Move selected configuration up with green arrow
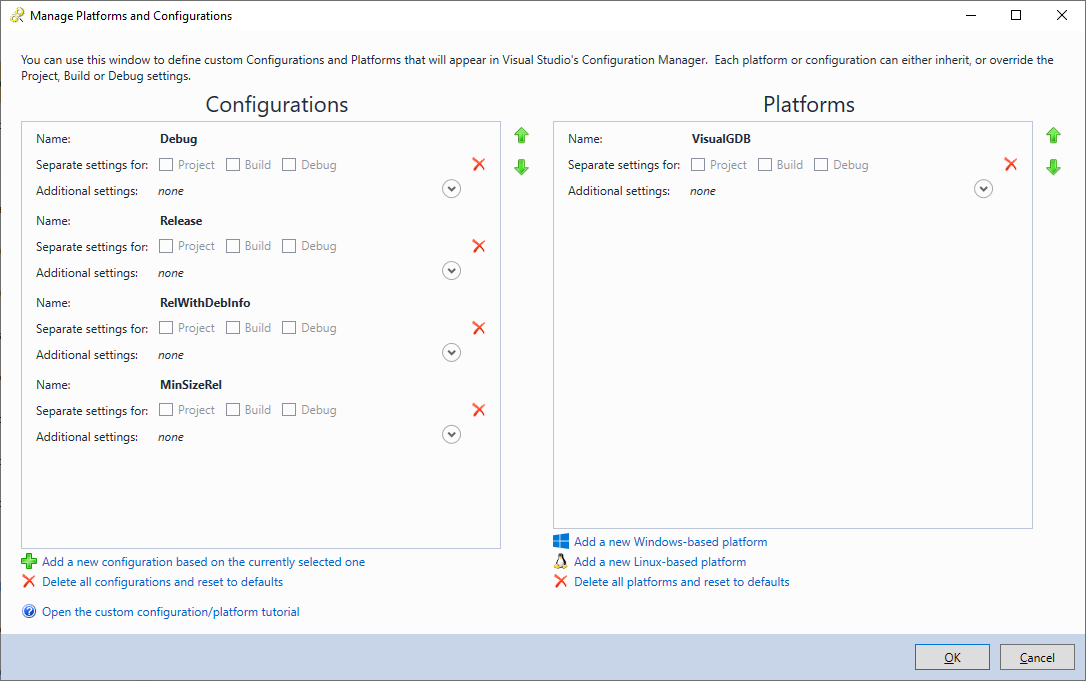The width and height of the screenshot is (1086, 681). (521, 136)
